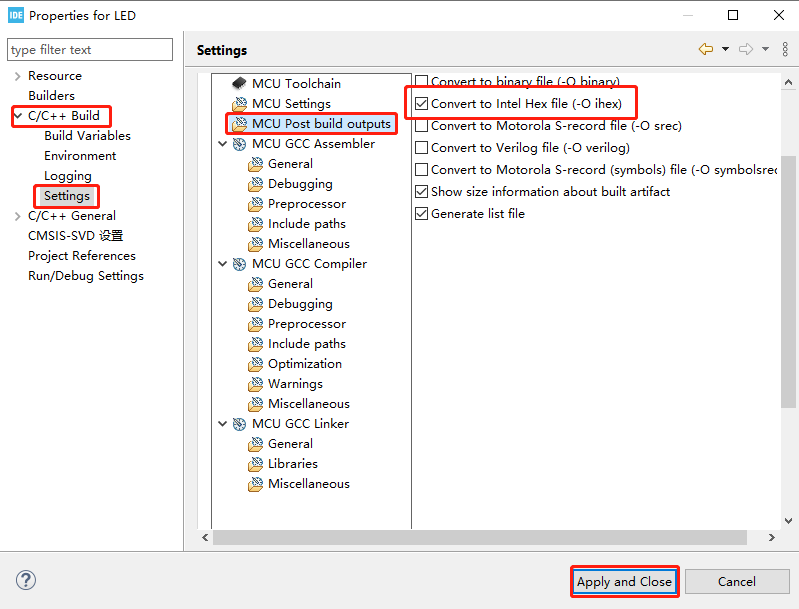Disable Generate list file checkbox
The height and width of the screenshot is (609, 799).
point(421,214)
